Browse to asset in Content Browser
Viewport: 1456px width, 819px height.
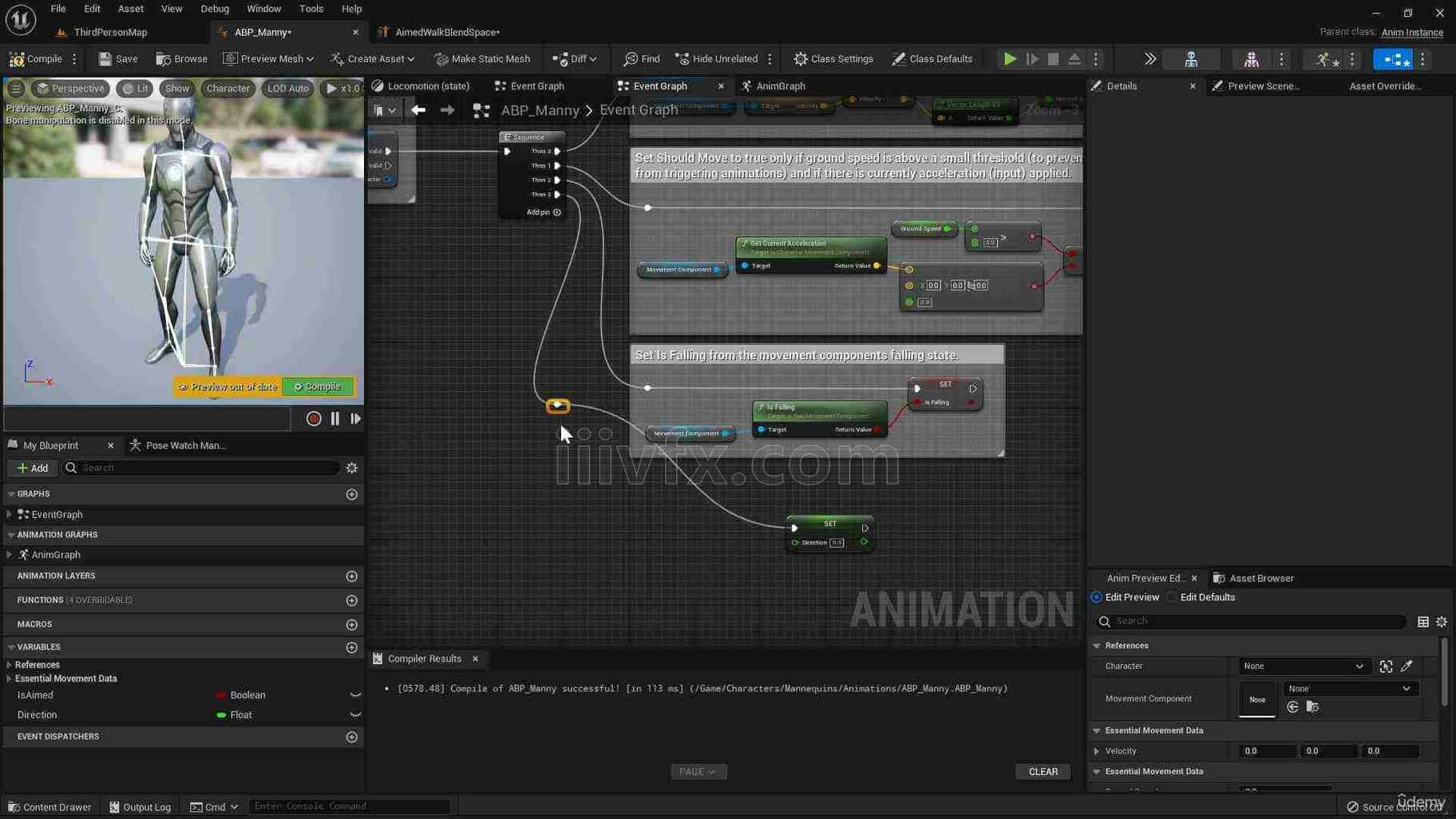pyautogui.click(x=182, y=59)
